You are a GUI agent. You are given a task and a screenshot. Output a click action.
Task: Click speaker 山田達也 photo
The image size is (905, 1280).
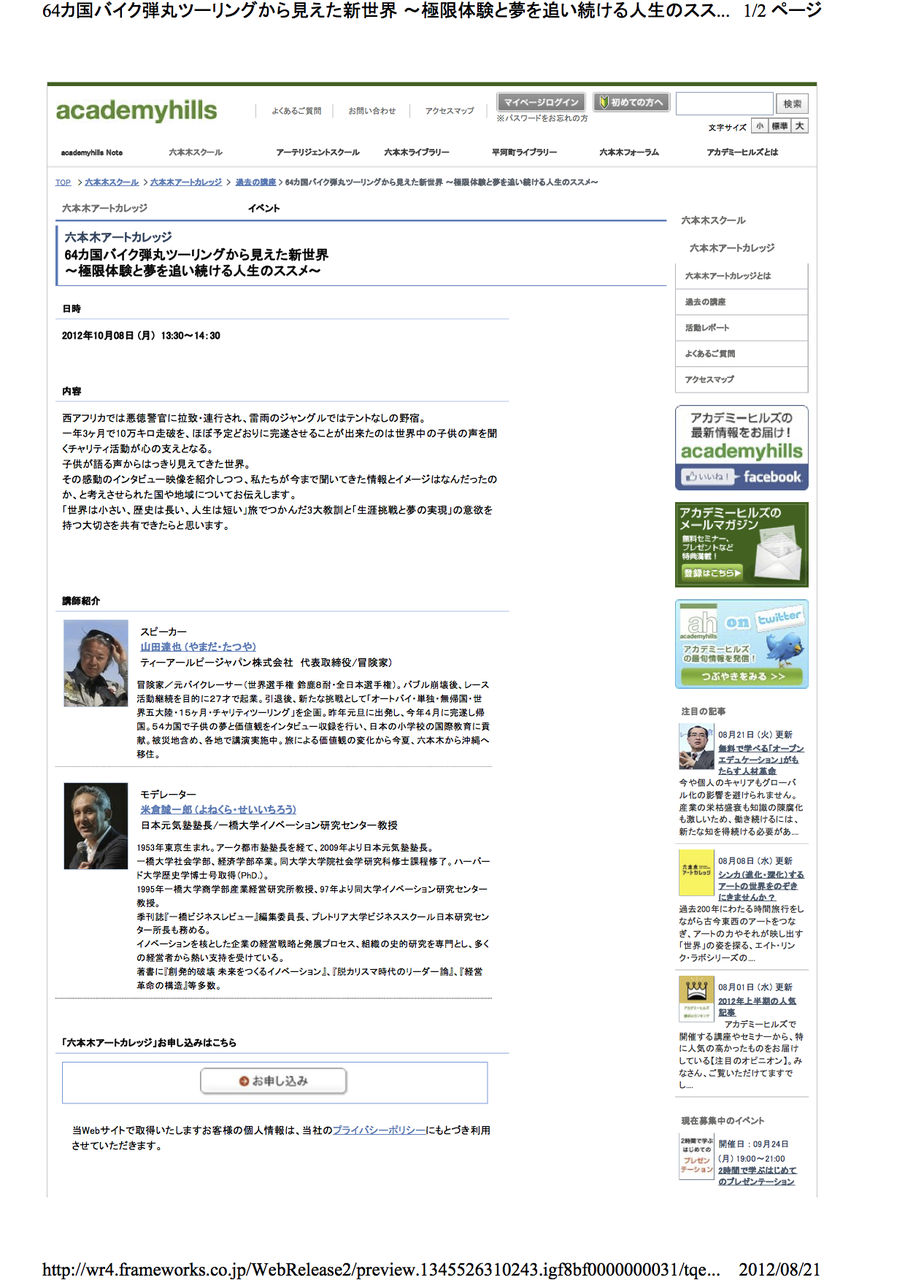pyautogui.click(x=95, y=664)
